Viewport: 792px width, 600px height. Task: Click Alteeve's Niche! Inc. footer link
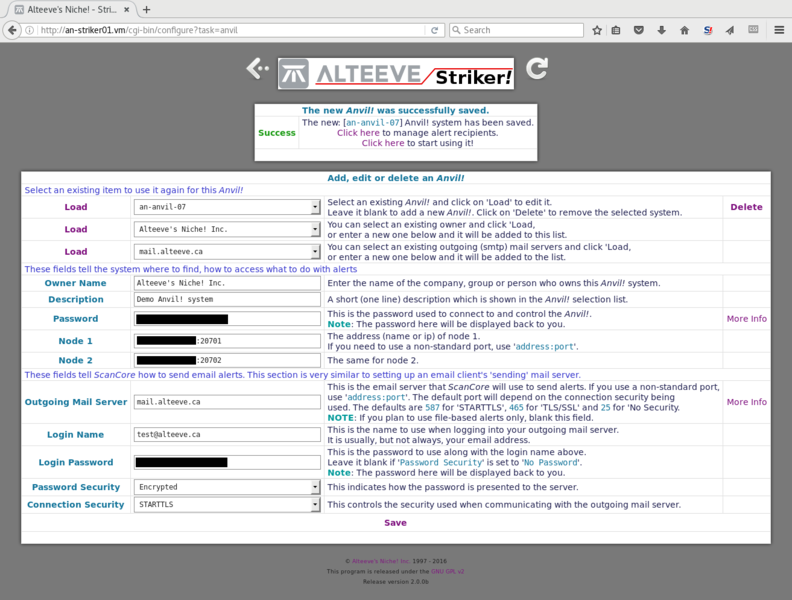click(x=381, y=561)
